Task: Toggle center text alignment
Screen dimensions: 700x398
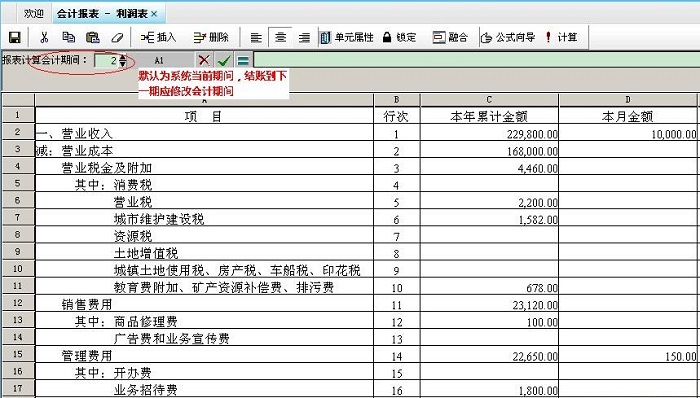Action: pos(280,37)
